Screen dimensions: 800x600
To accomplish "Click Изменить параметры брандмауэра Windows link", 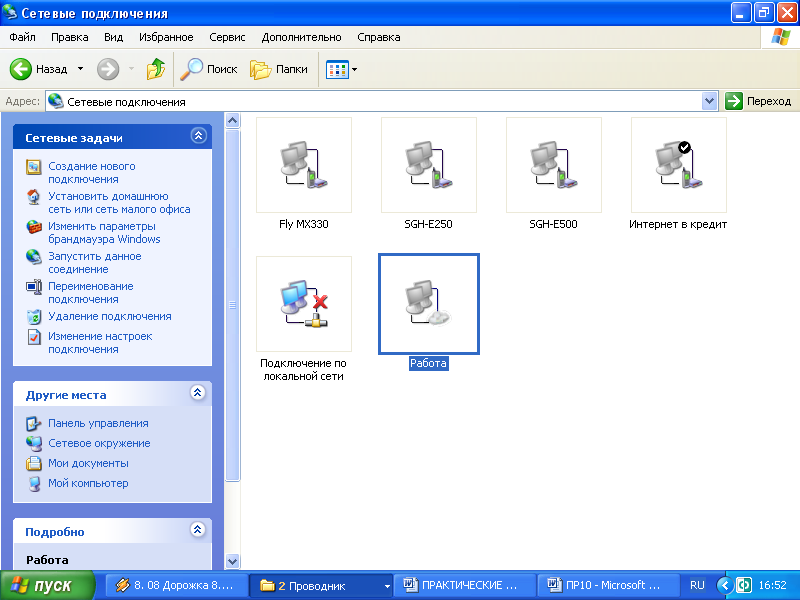I will click(104, 233).
